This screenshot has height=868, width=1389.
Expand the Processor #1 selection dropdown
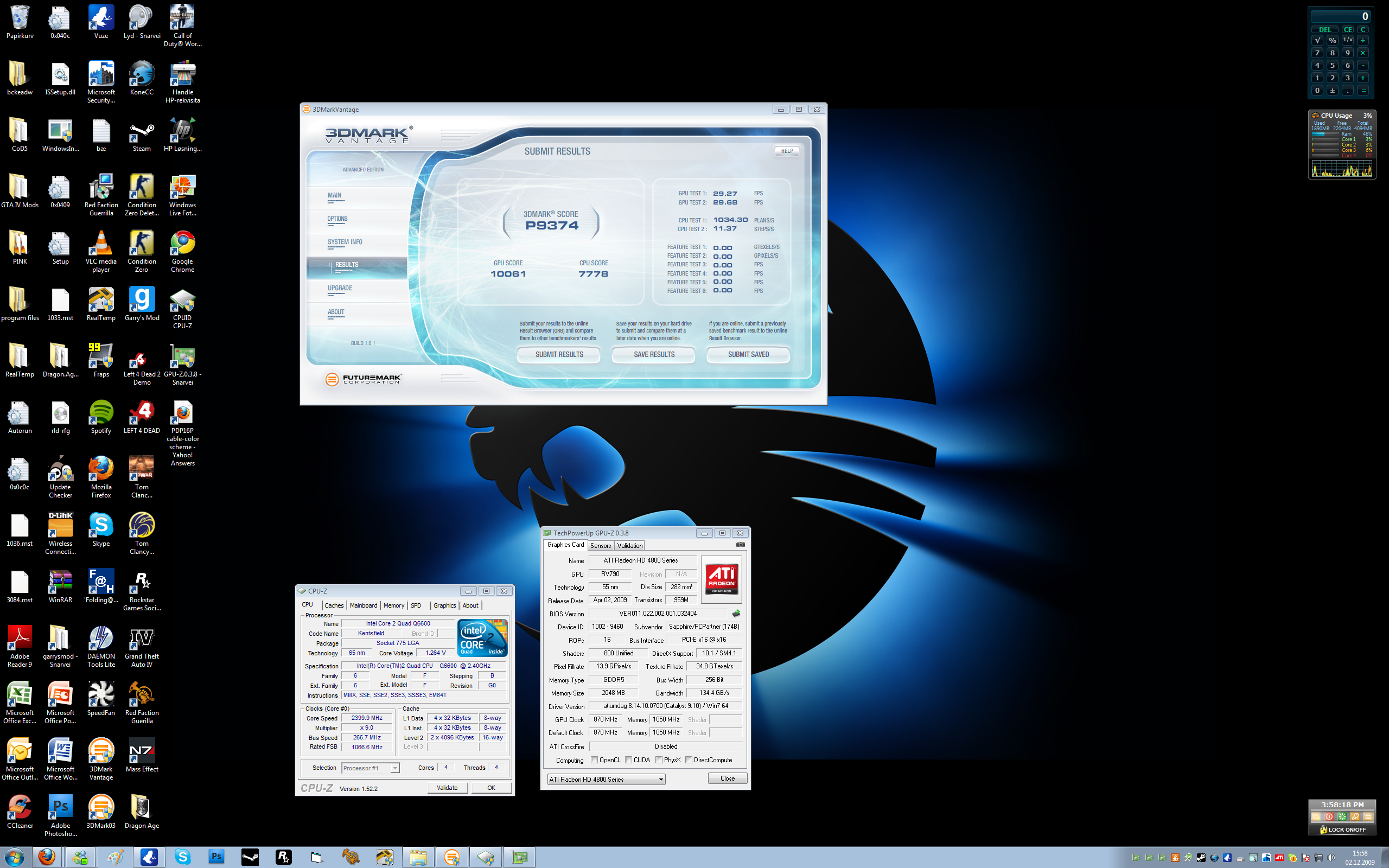pos(395,768)
